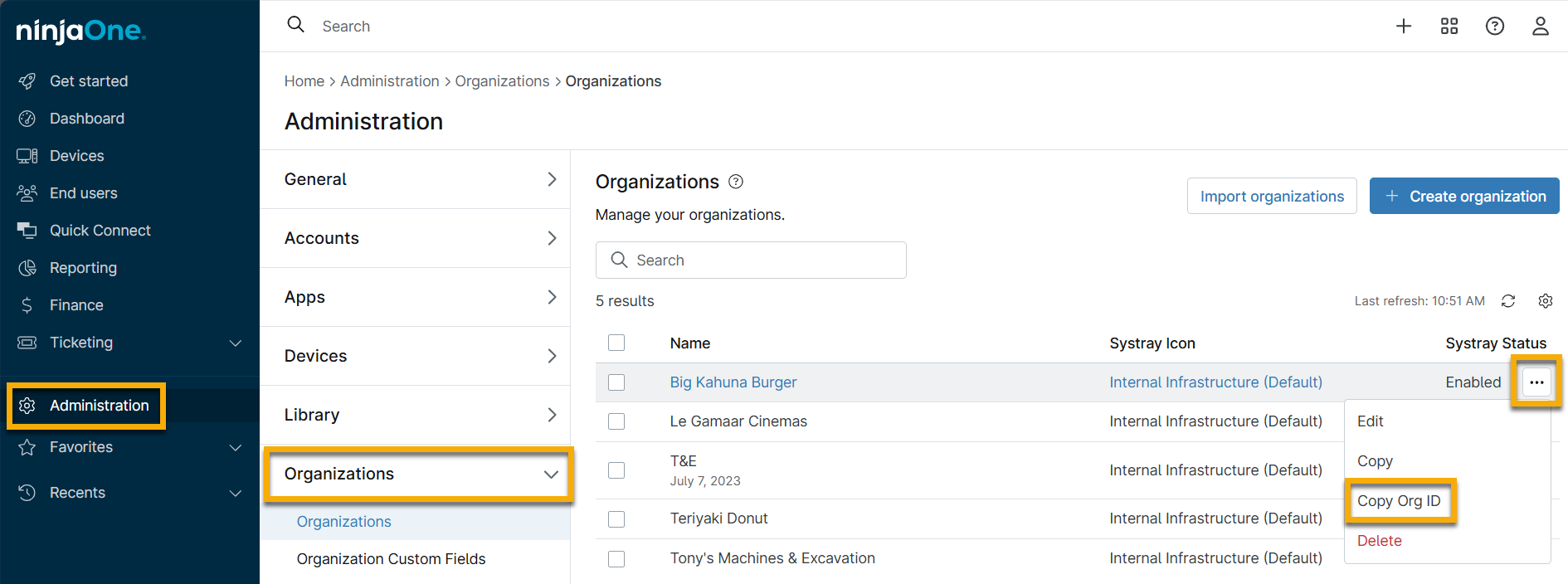Click the top bar search magnifier icon

296,25
